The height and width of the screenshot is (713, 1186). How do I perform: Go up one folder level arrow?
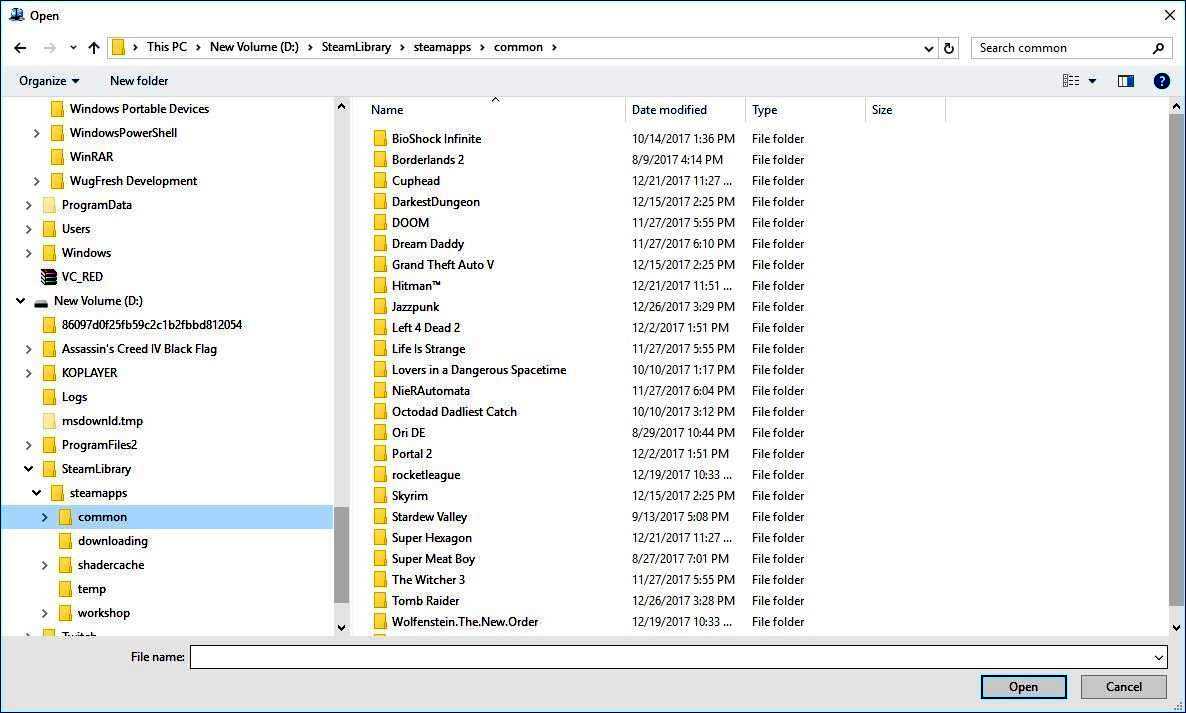(x=94, y=48)
